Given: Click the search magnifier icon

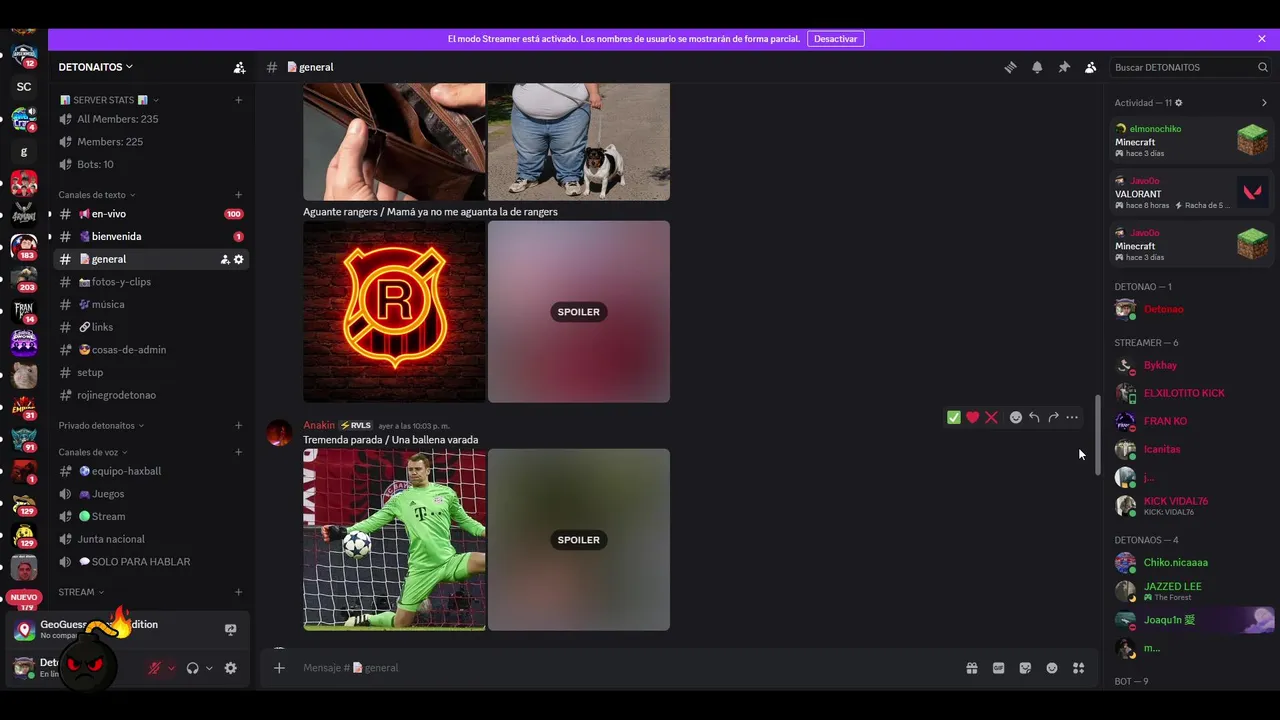Looking at the screenshot, I should (1262, 67).
